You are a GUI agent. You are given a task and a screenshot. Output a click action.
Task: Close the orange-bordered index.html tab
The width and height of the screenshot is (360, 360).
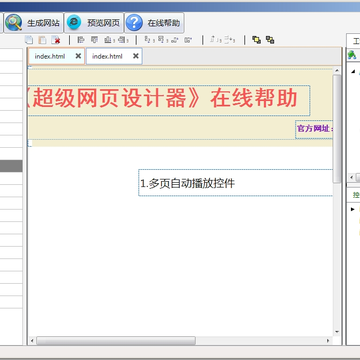(78, 56)
